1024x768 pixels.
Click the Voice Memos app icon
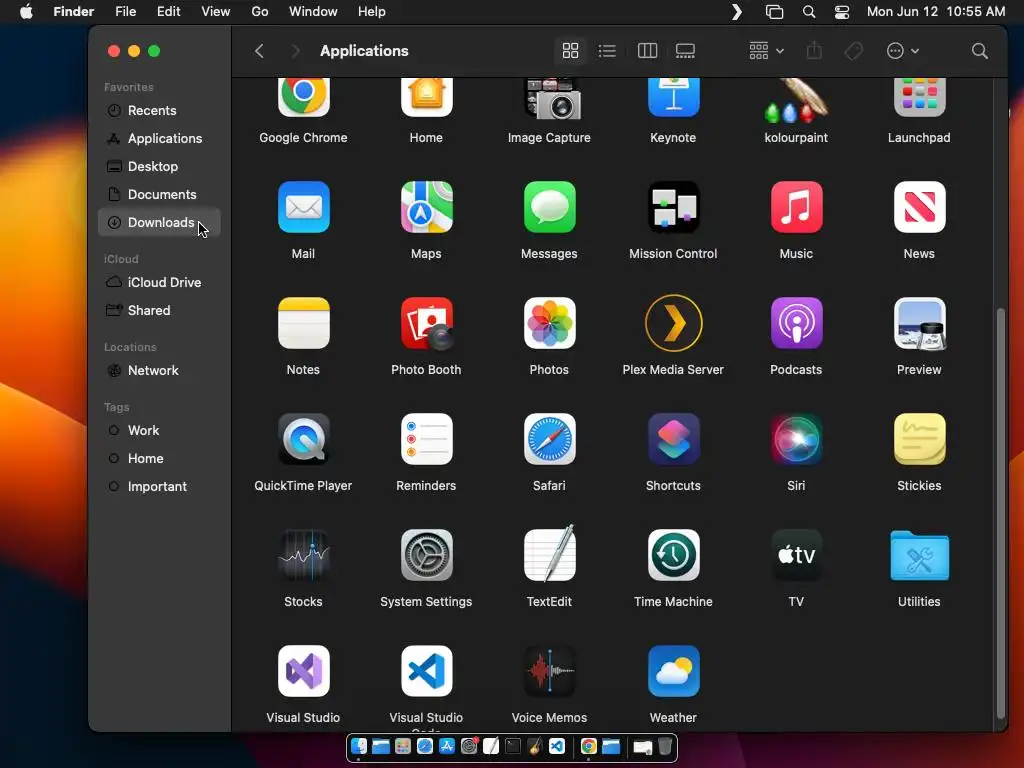(x=549, y=671)
